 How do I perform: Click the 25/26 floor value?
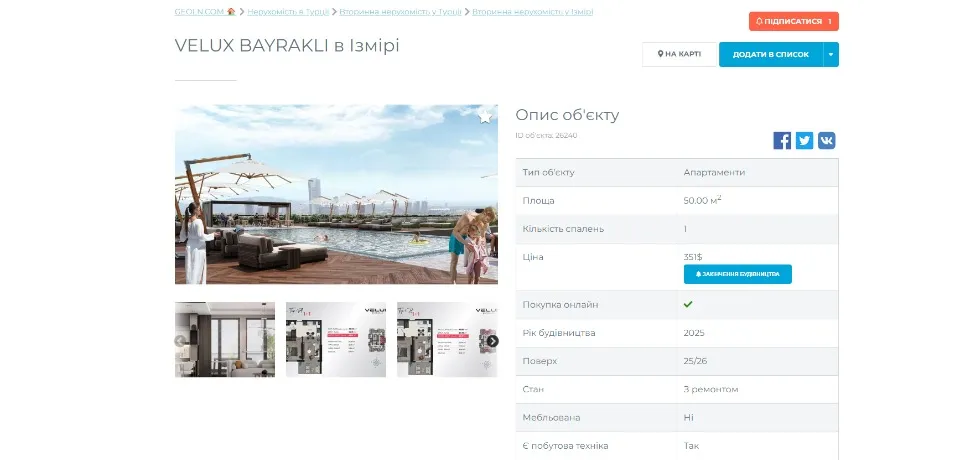coord(695,361)
